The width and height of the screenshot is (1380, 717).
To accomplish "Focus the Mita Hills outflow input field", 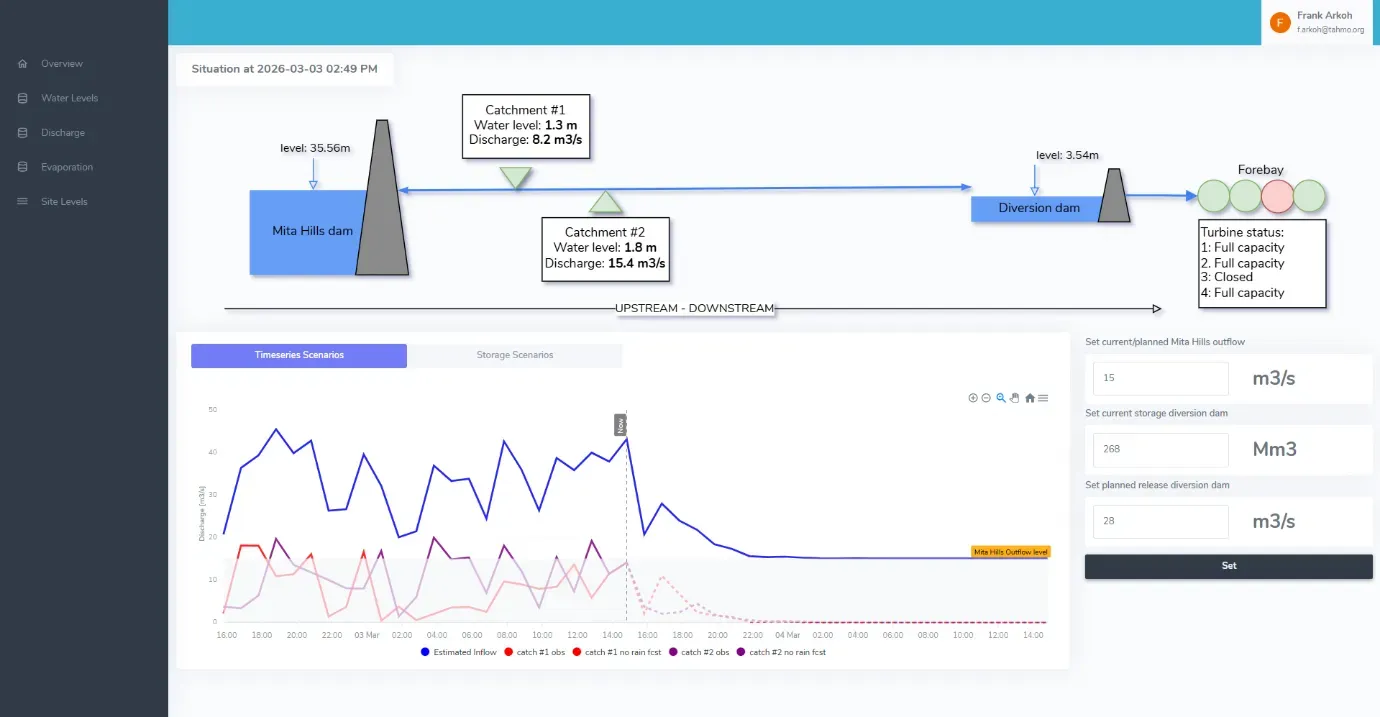I will point(1161,379).
